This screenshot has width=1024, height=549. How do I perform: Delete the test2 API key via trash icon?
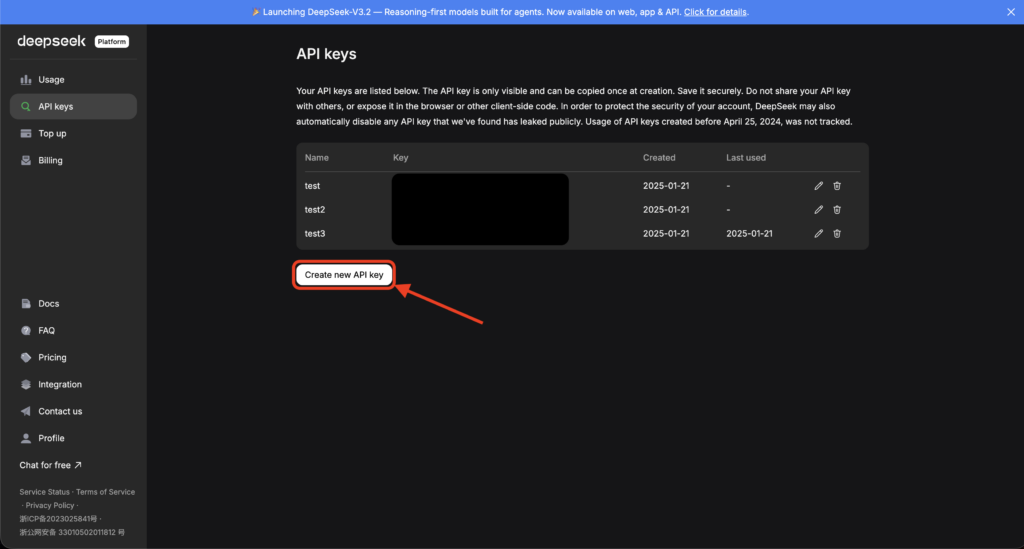pos(837,209)
